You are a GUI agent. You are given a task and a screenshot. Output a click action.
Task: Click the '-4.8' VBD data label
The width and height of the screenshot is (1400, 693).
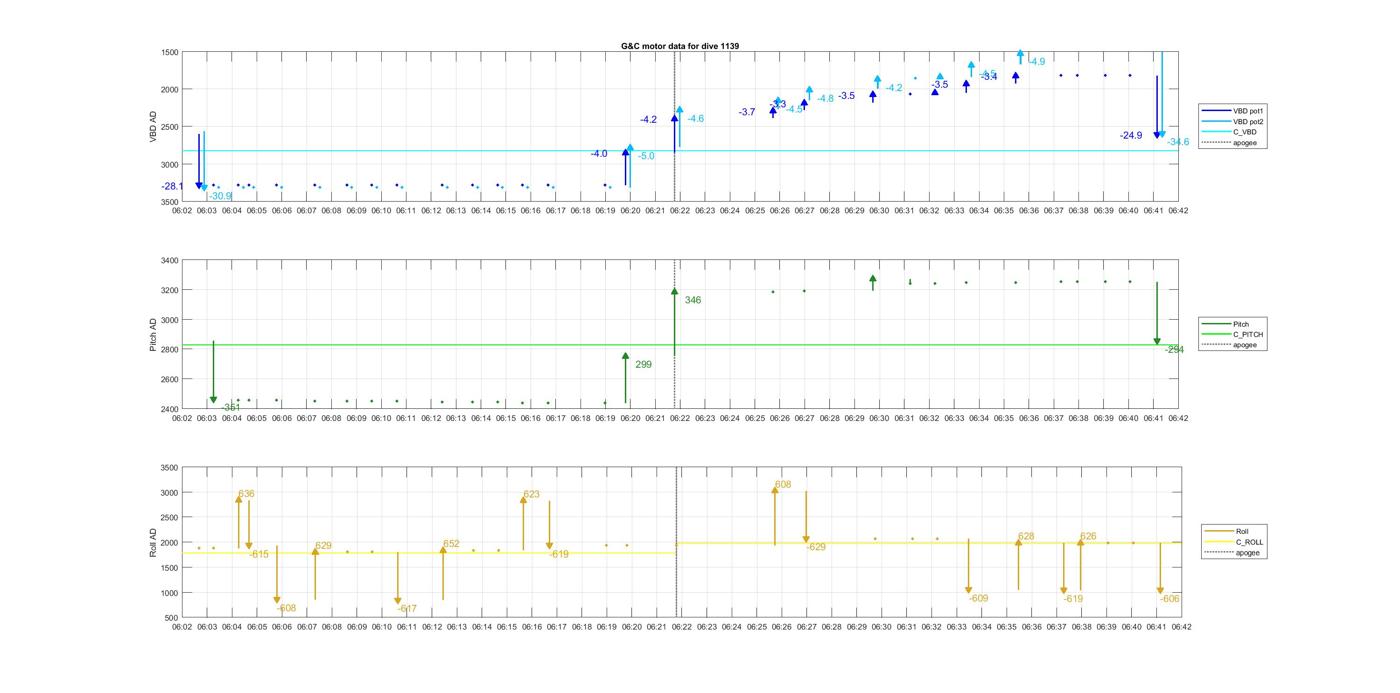(825, 98)
